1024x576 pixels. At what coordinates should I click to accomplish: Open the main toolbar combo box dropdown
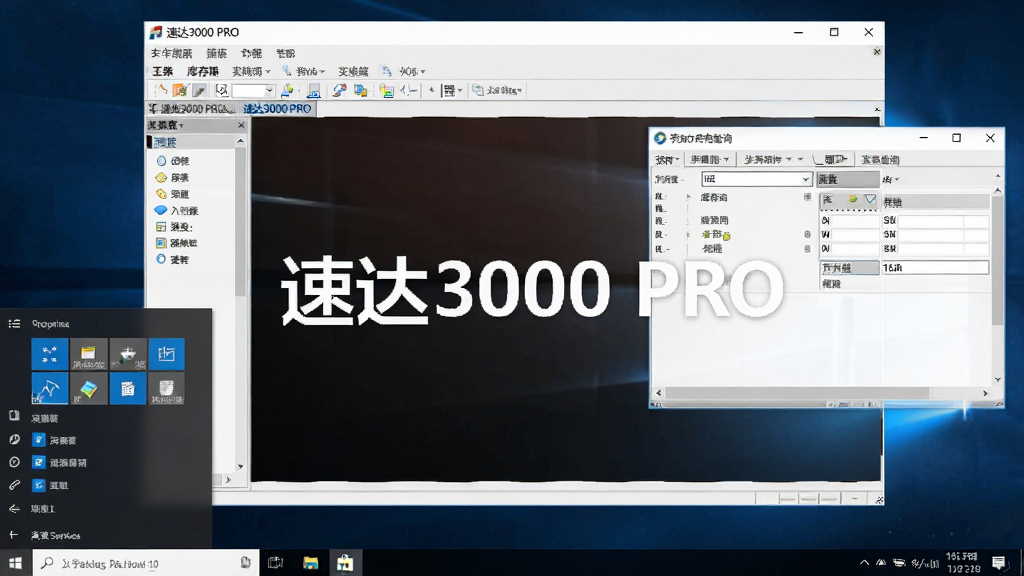(x=269, y=91)
